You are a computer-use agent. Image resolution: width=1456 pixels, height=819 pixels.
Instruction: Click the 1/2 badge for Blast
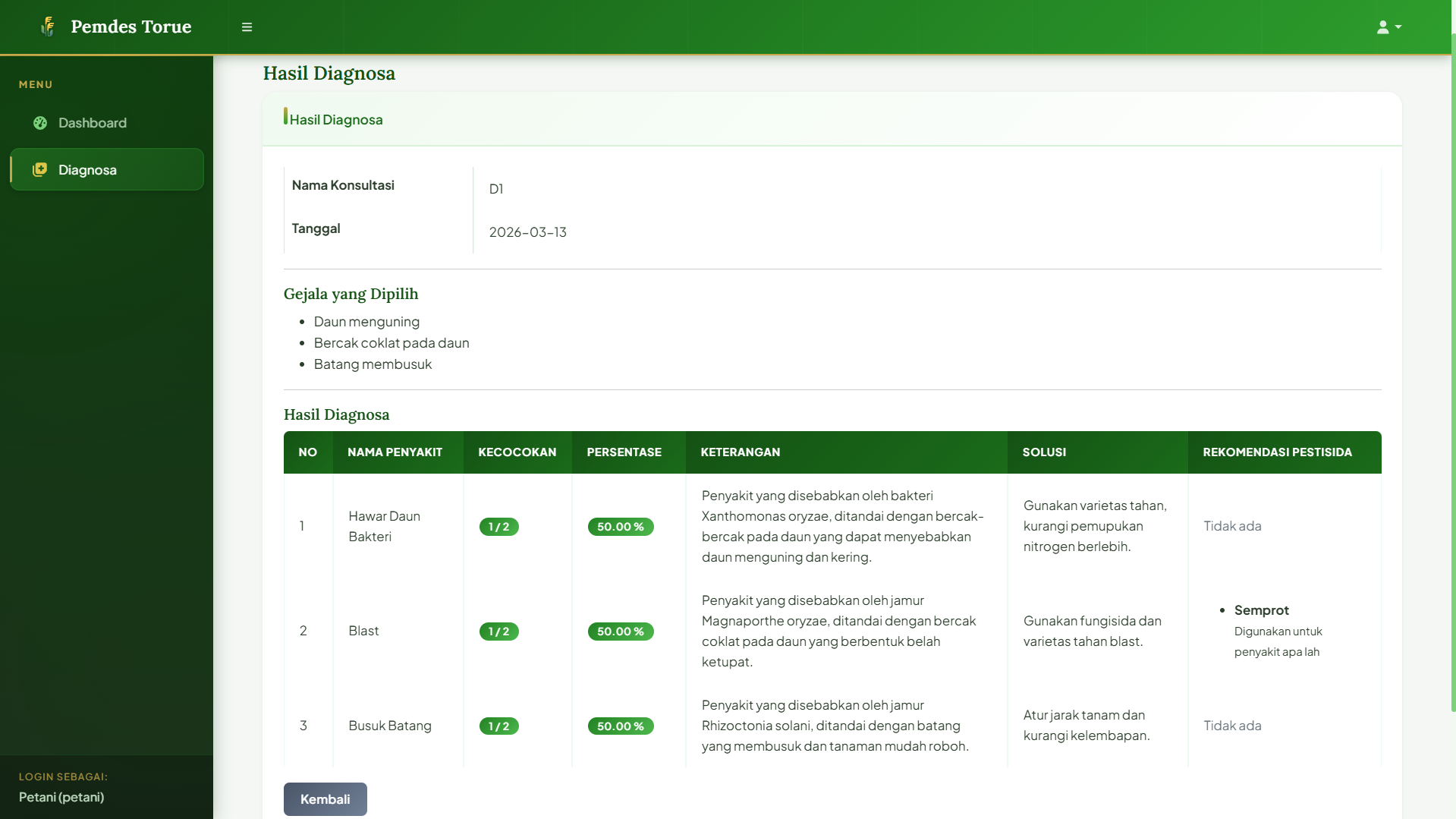click(498, 632)
